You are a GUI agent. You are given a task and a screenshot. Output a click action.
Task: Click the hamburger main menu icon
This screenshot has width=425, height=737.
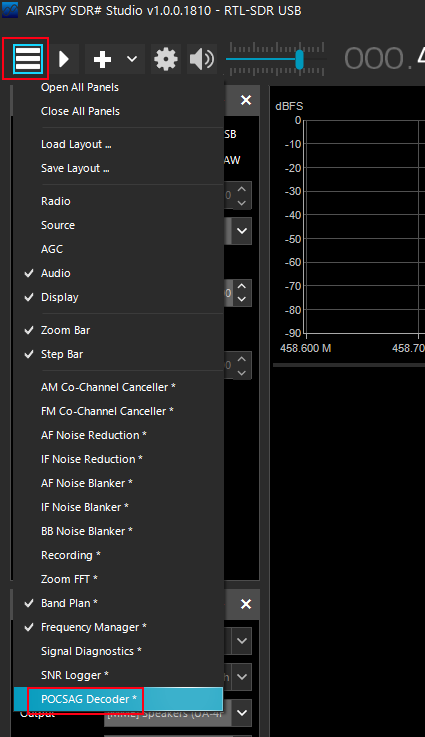pyautogui.click(x=28, y=59)
